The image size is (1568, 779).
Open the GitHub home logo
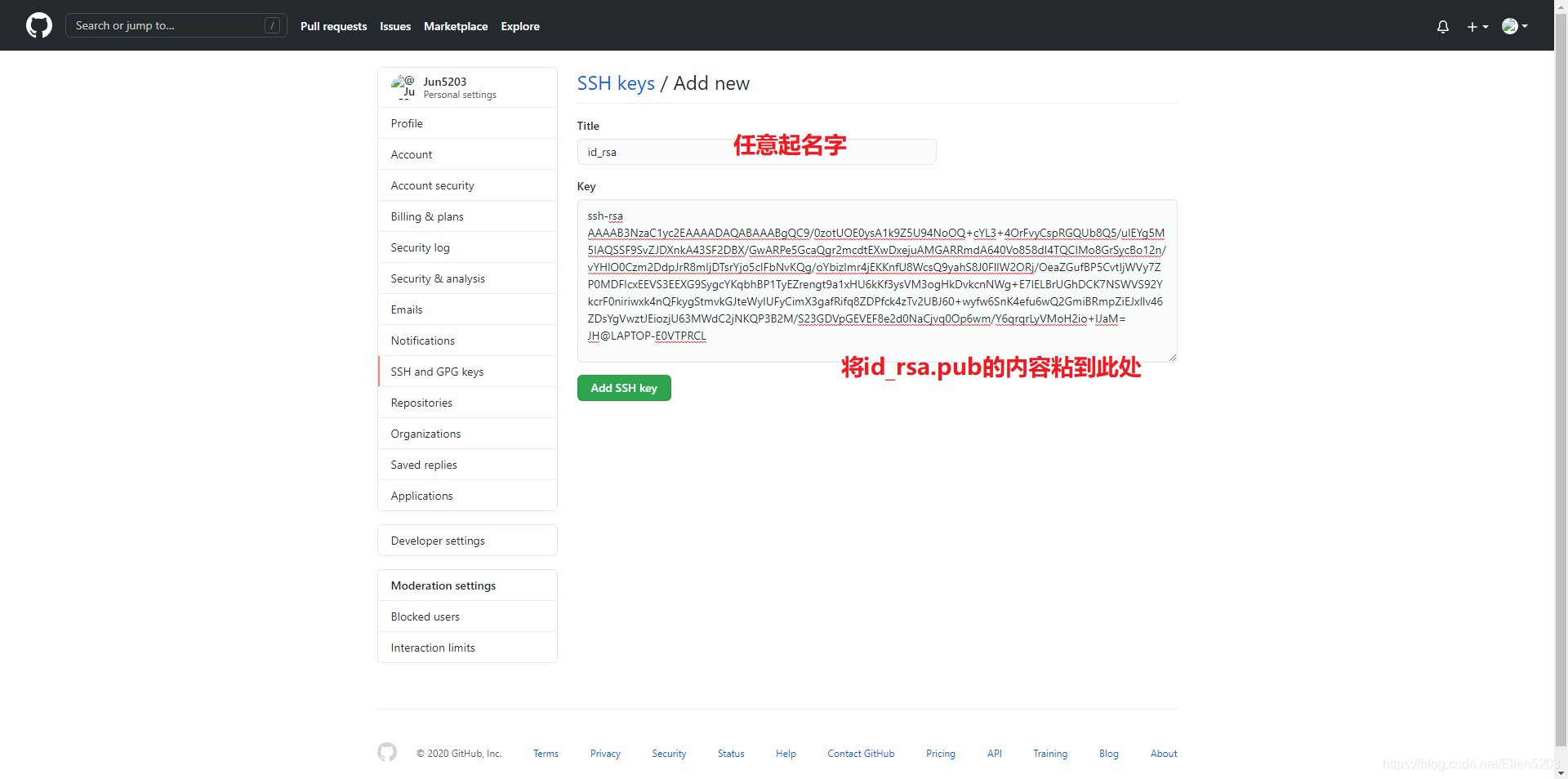(x=39, y=25)
